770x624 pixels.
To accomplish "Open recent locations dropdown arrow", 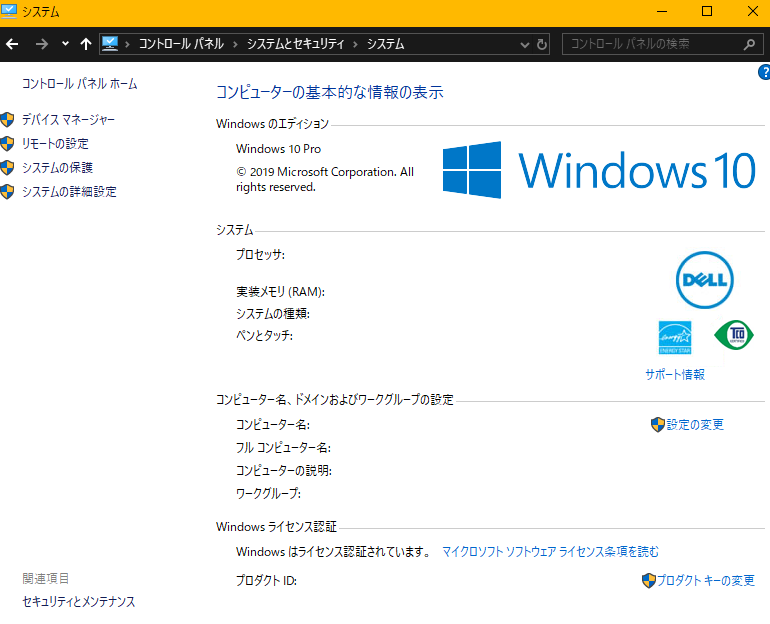I will 65,44.
